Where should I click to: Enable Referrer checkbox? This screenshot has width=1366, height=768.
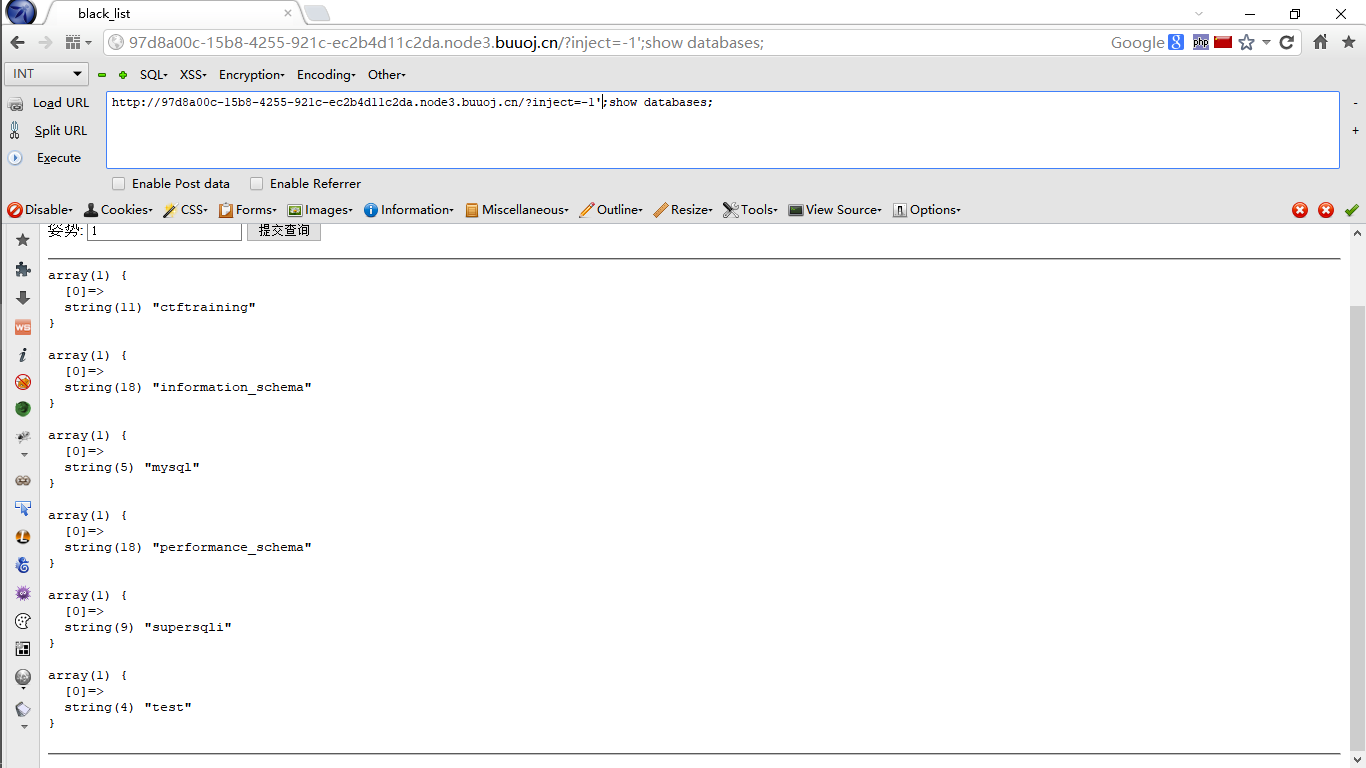tap(257, 184)
